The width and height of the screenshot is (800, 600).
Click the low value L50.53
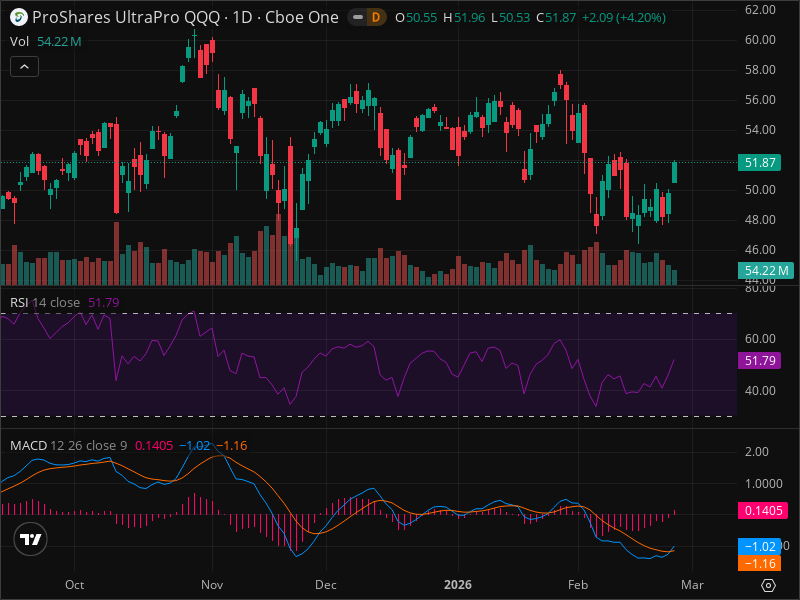[x=510, y=18]
